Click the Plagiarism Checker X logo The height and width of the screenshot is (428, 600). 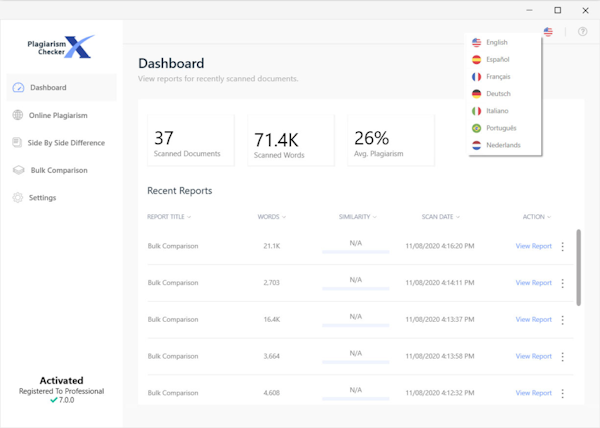pos(61,46)
